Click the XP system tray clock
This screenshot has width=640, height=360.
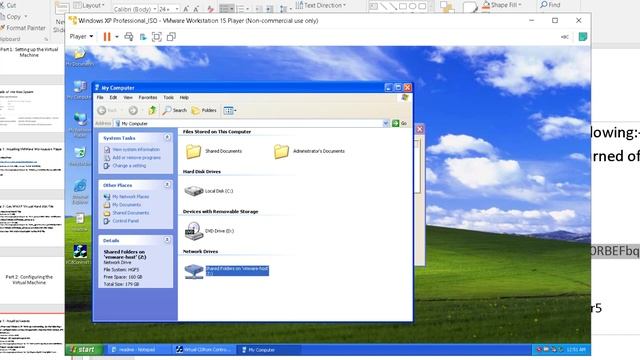[x=576, y=350]
